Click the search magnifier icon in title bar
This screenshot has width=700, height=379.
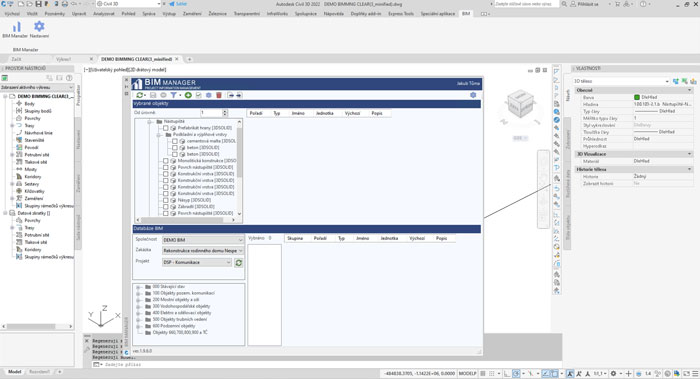pos(564,4)
